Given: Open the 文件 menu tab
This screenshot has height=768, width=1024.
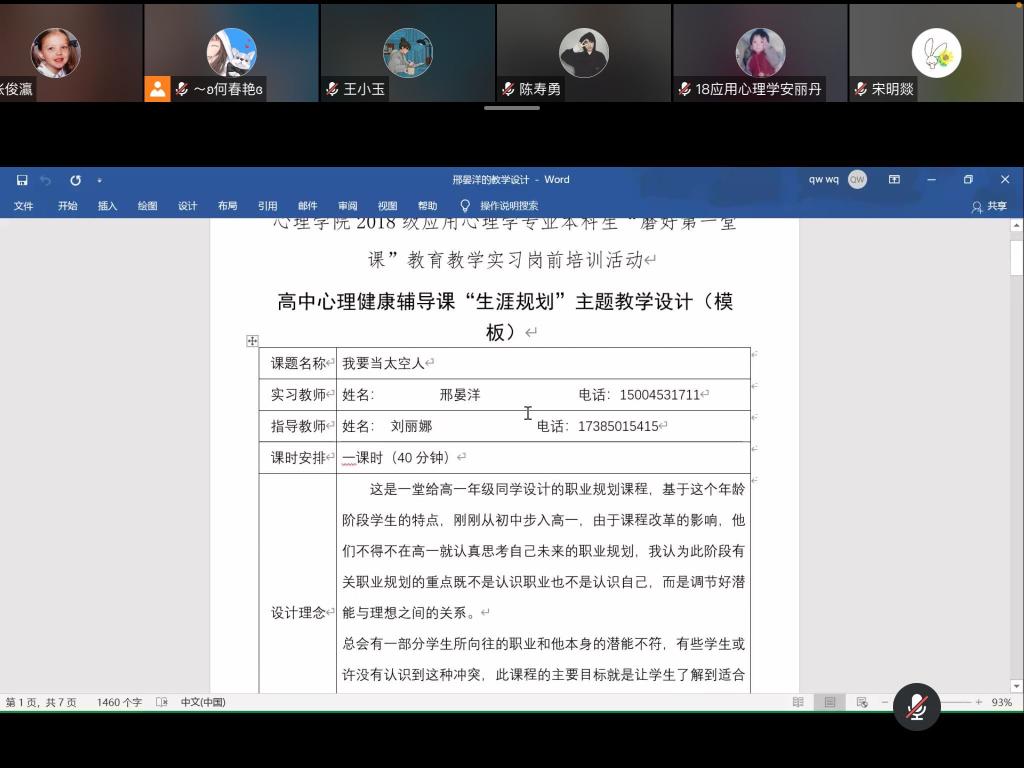Looking at the screenshot, I should pyautogui.click(x=23, y=206).
